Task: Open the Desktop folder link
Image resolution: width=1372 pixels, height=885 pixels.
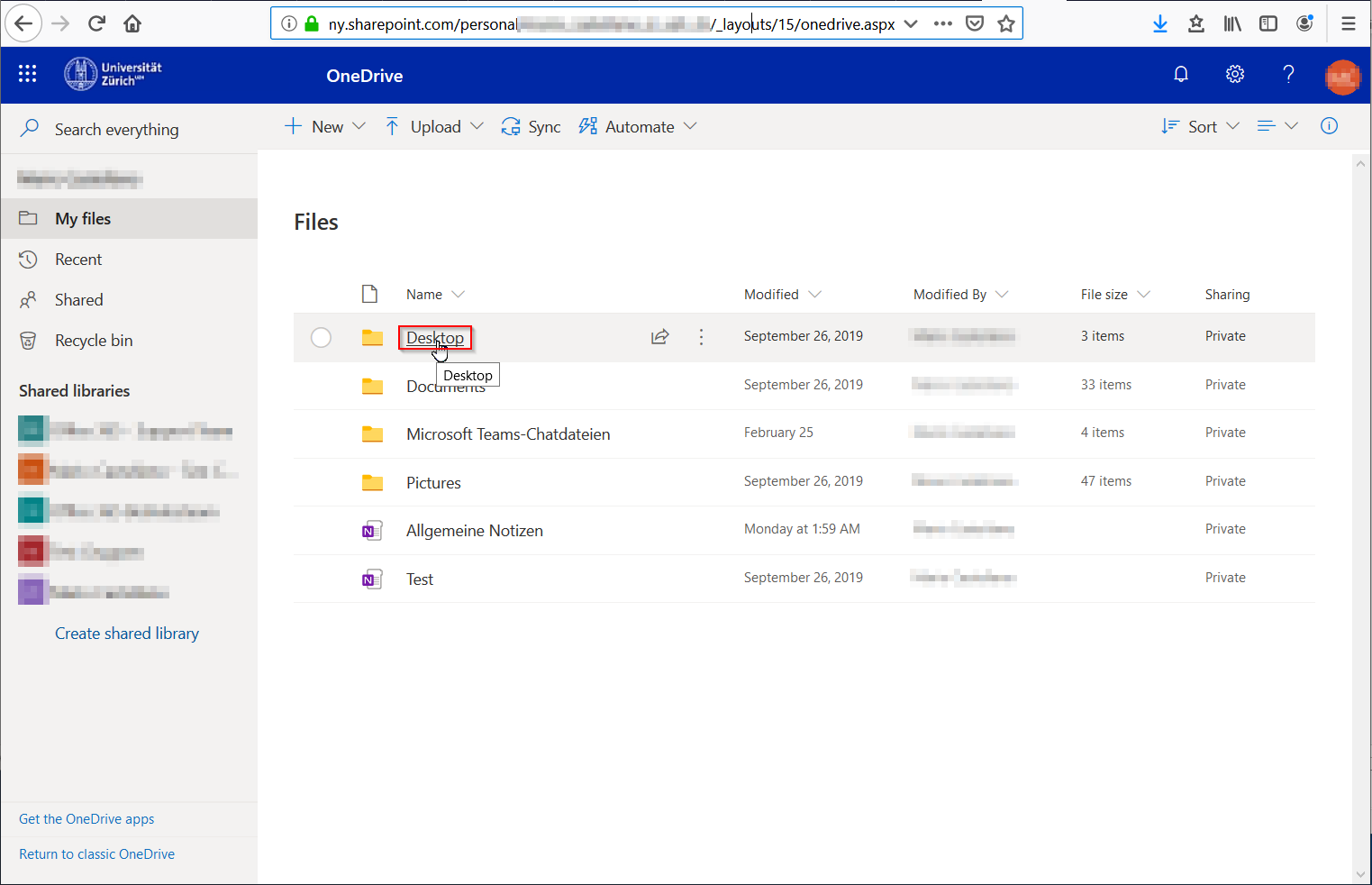Action: [x=435, y=338]
